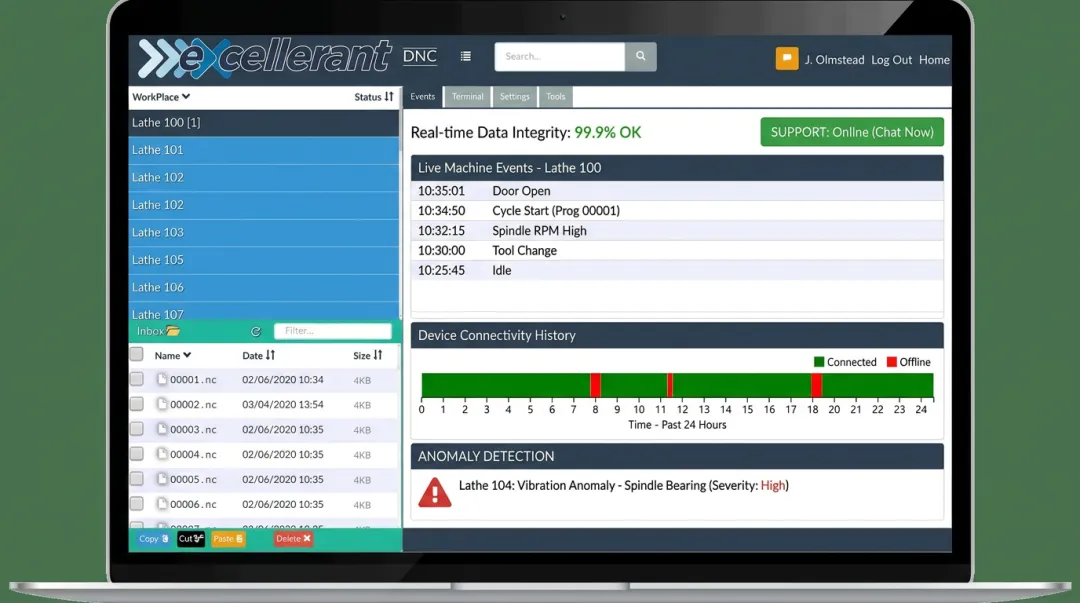Open the list menu icon beside DNC
The height and width of the screenshot is (603, 1080).
466,57
